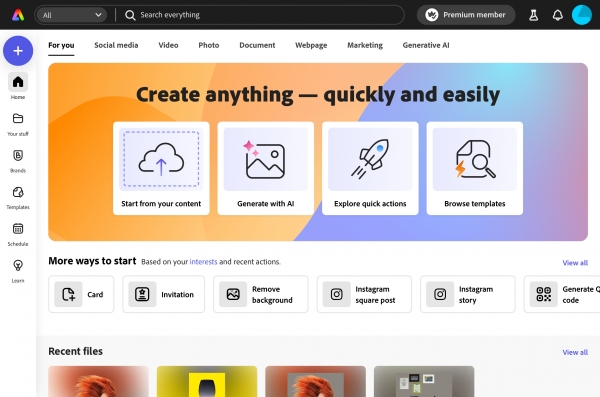Switch to the Marketing tab

(x=365, y=45)
